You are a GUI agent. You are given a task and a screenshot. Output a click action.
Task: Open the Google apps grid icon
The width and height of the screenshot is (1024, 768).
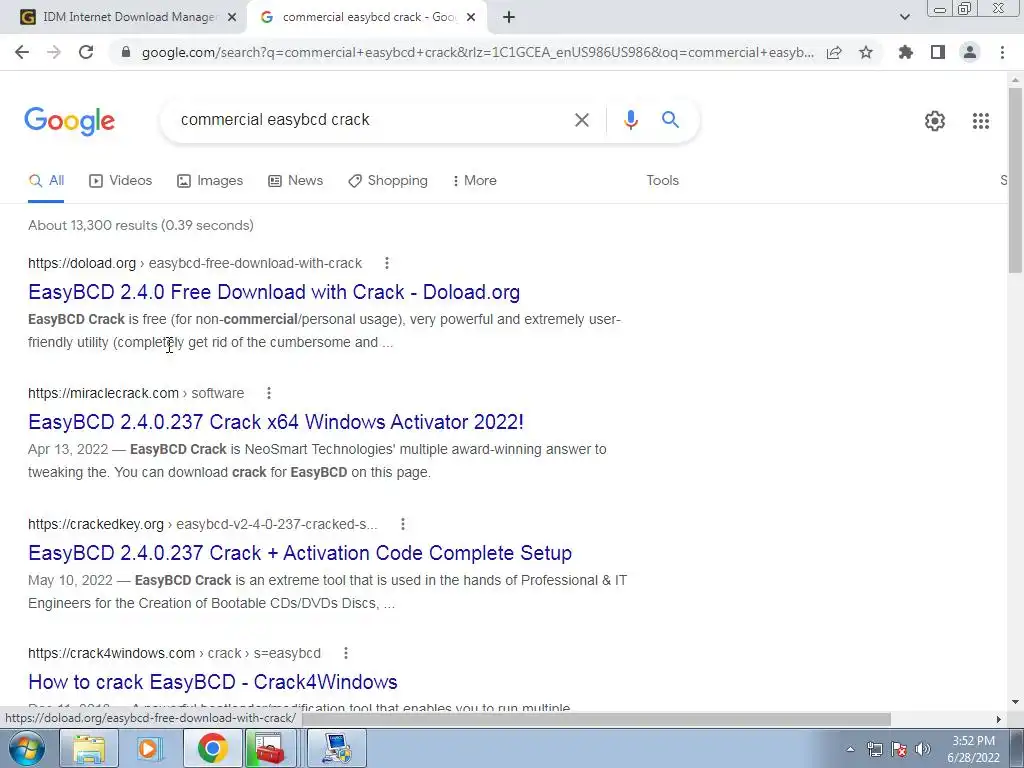tap(980, 121)
